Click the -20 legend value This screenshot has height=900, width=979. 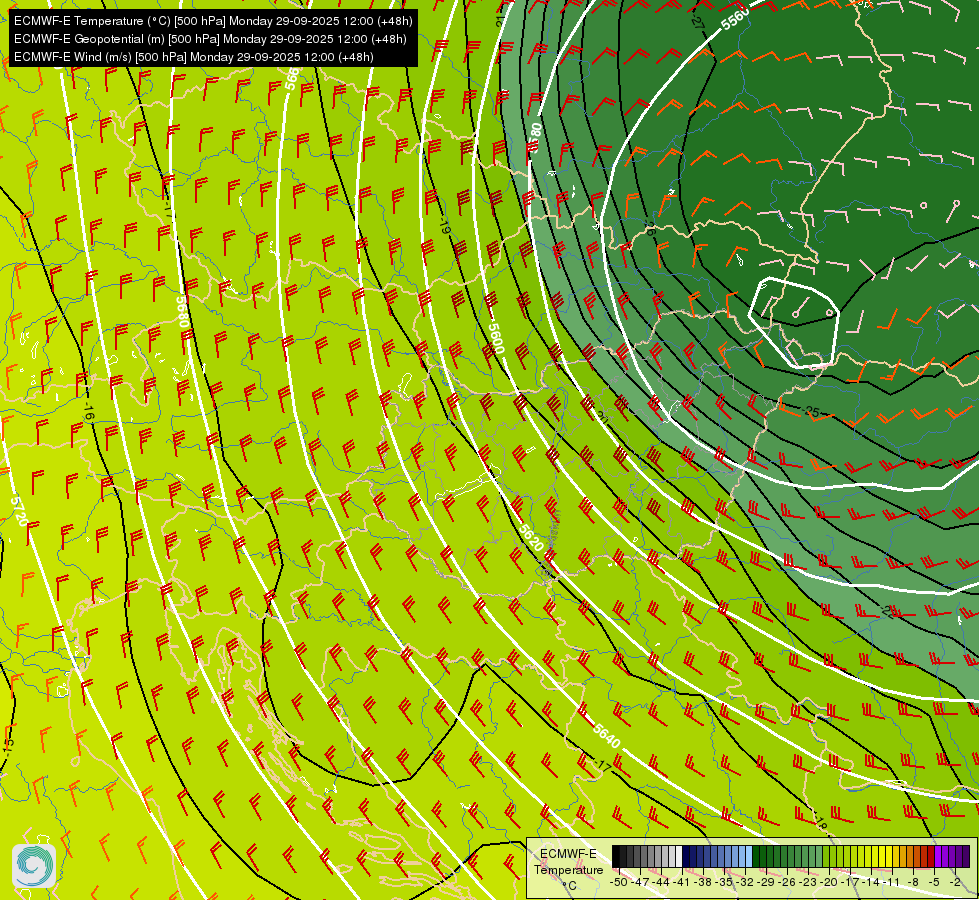(x=829, y=882)
